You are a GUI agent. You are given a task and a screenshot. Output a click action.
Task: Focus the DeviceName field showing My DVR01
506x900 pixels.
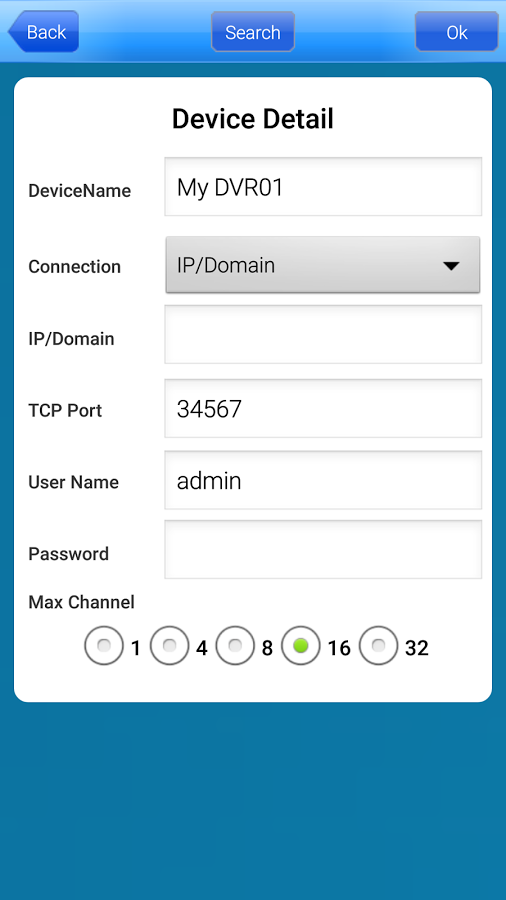click(x=323, y=187)
